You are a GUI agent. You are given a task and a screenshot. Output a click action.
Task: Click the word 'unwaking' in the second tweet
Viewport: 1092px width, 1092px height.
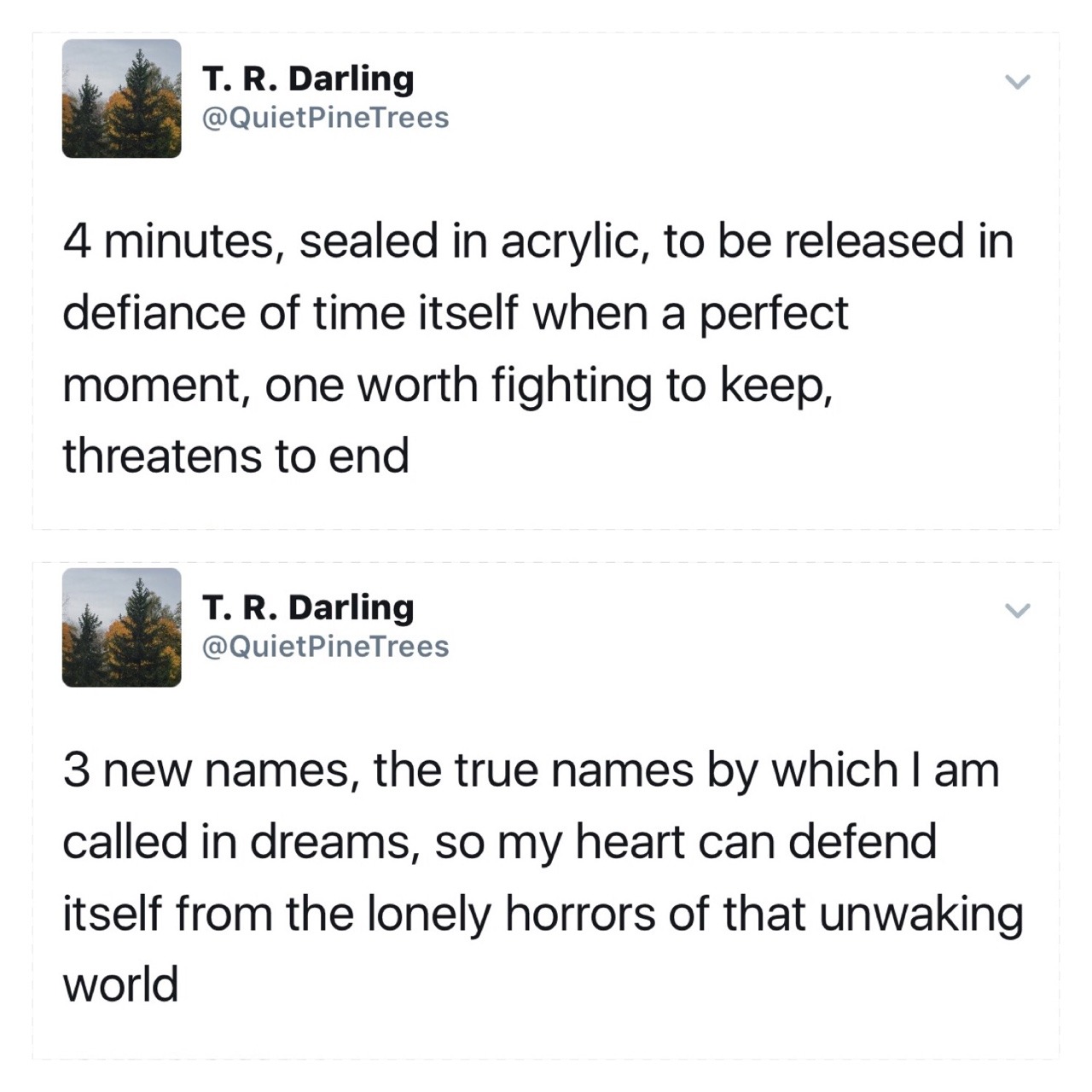(x=921, y=913)
